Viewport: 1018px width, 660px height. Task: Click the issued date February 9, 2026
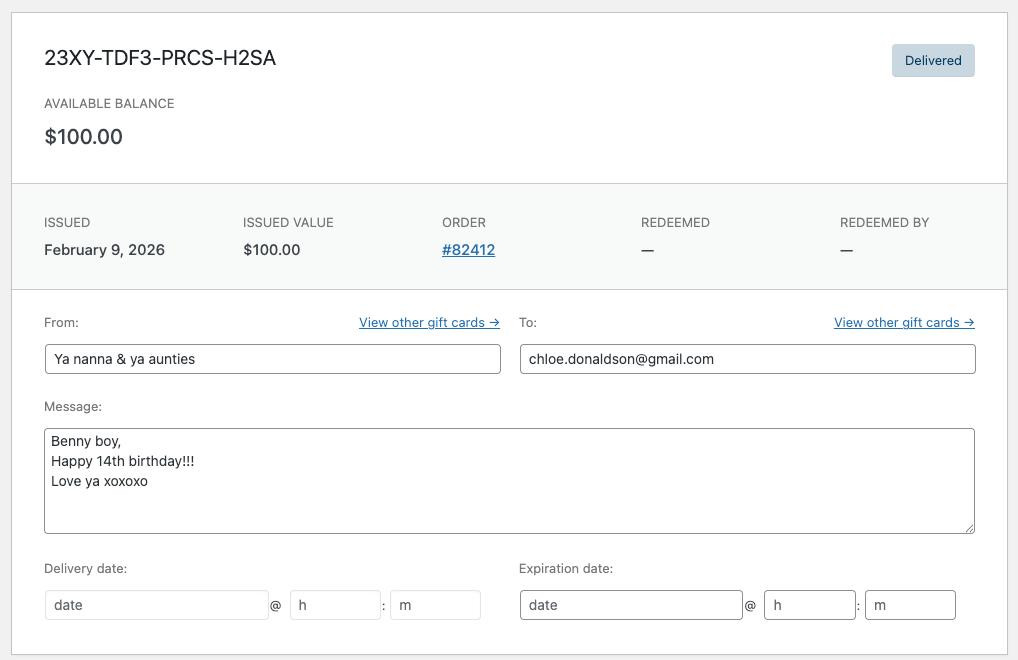104,250
